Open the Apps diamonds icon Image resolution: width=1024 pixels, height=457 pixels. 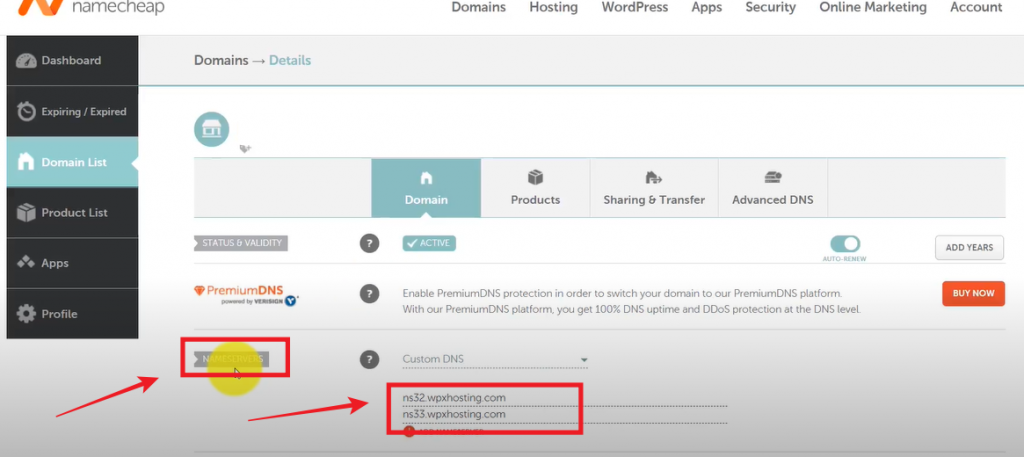(26, 262)
